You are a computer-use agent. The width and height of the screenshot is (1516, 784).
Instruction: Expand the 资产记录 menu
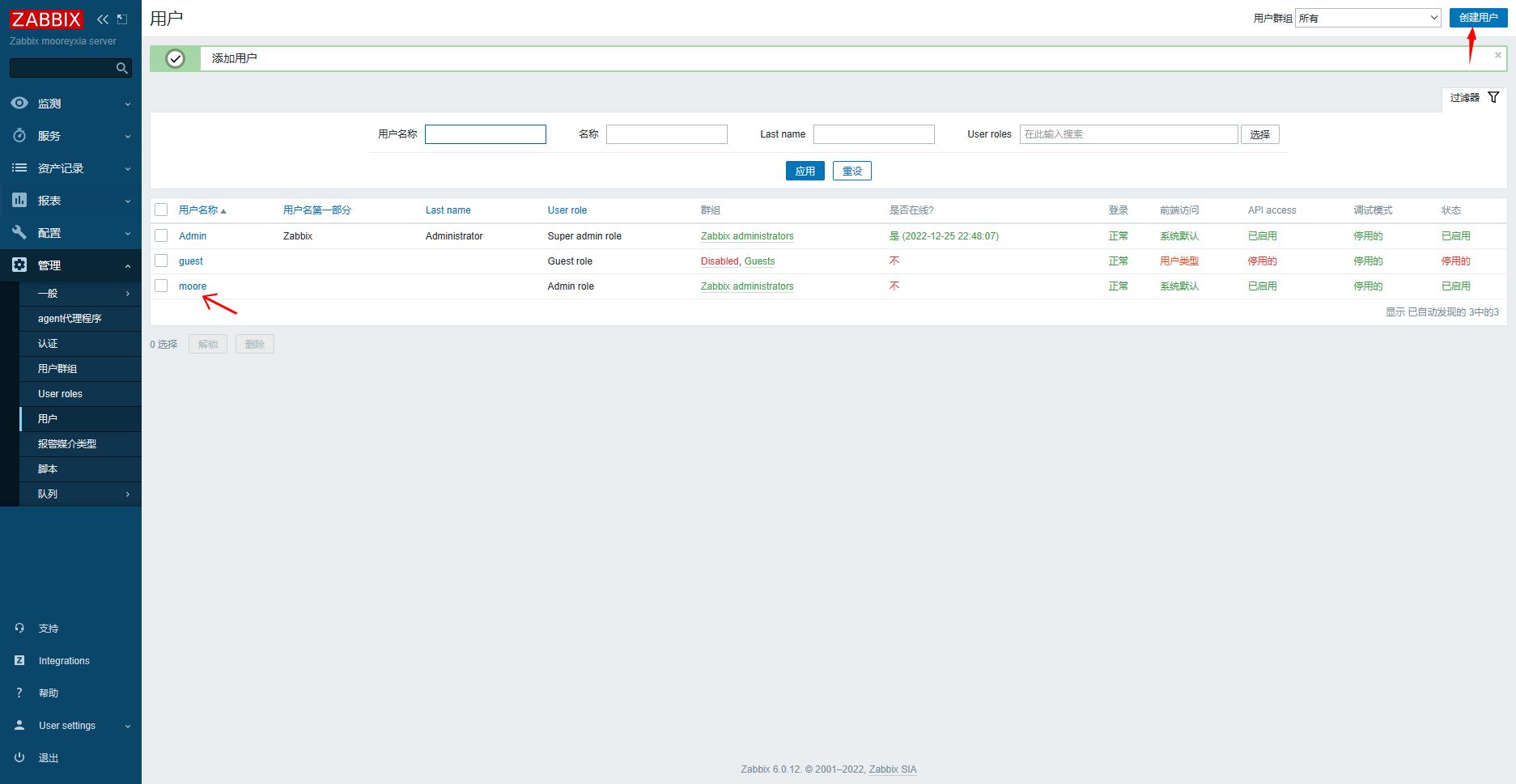[70, 168]
